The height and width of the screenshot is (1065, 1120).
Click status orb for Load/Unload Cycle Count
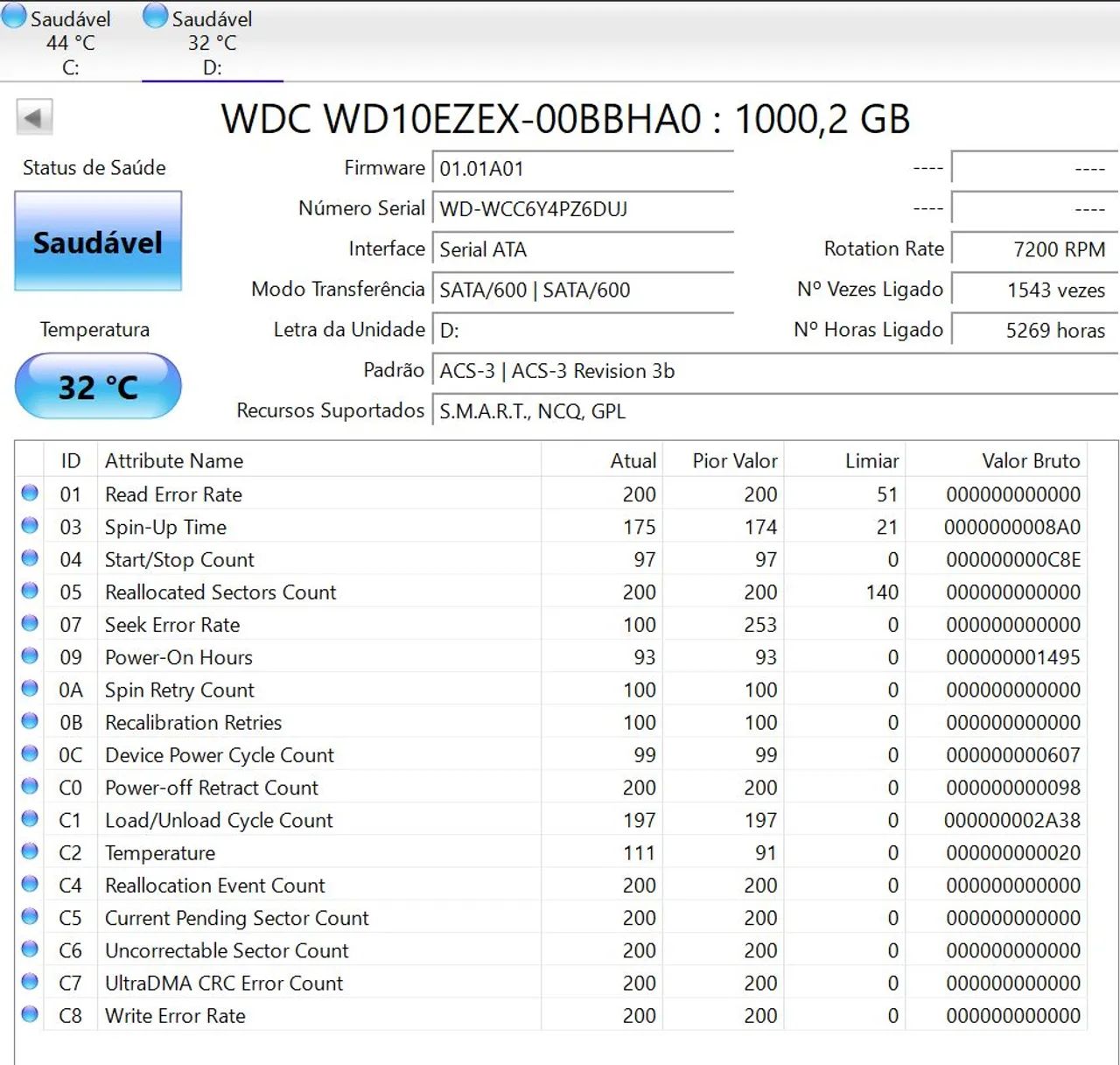[x=30, y=818]
